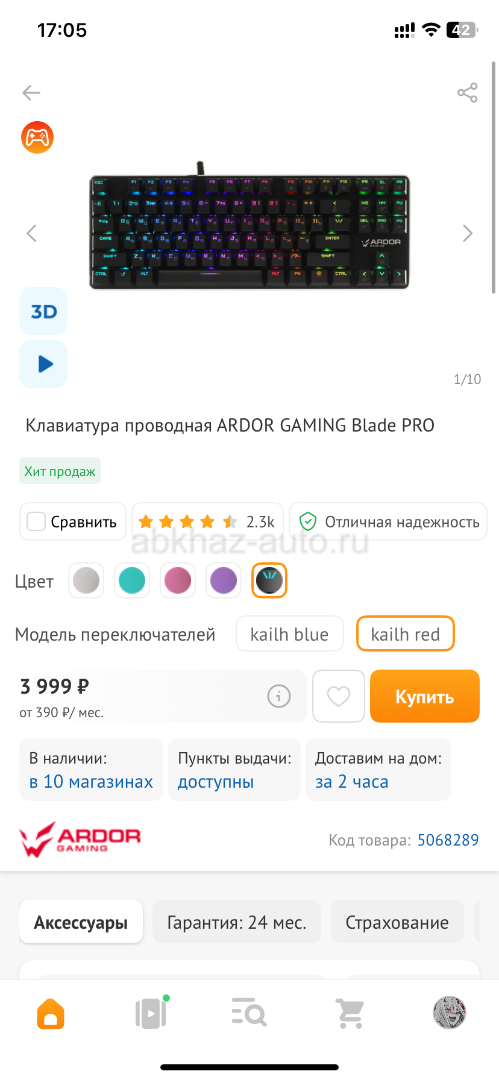Open catalog search in bottom bar
This screenshot has width=499, height=1080.
click(x=249, y=1012)
